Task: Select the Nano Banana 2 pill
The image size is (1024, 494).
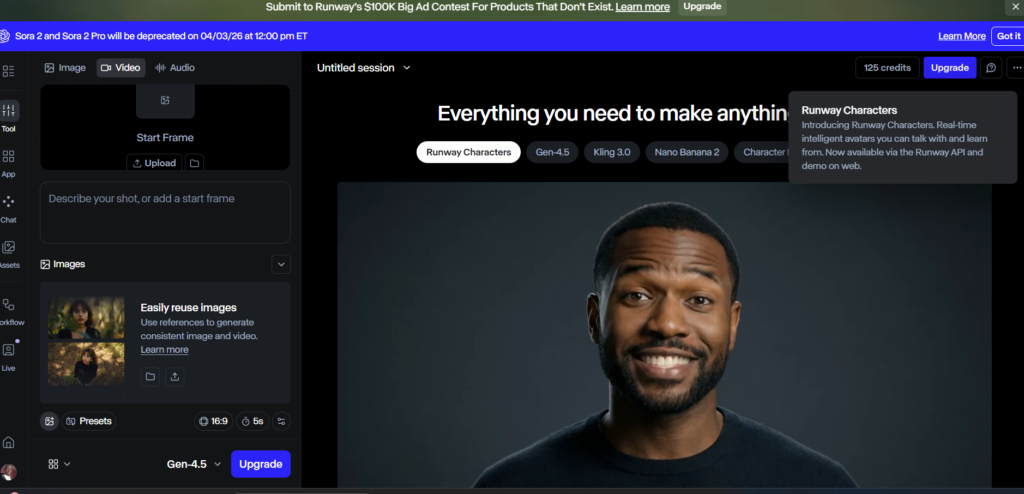Action: [x=686, y=153]
